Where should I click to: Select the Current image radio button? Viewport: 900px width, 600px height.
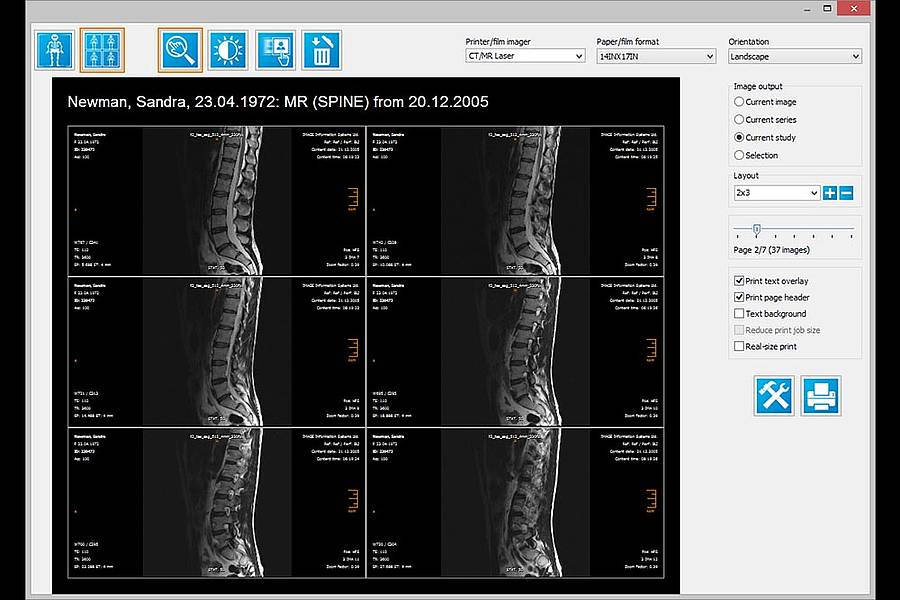click(739, 102)
